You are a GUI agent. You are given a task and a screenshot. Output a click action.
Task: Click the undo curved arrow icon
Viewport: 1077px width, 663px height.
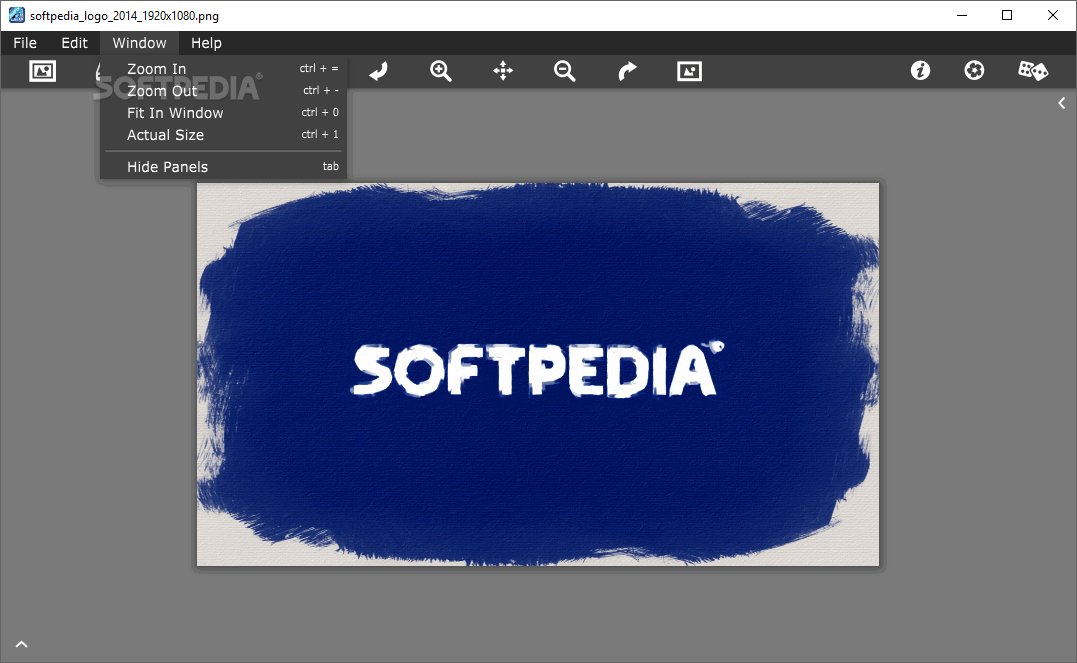378,71
